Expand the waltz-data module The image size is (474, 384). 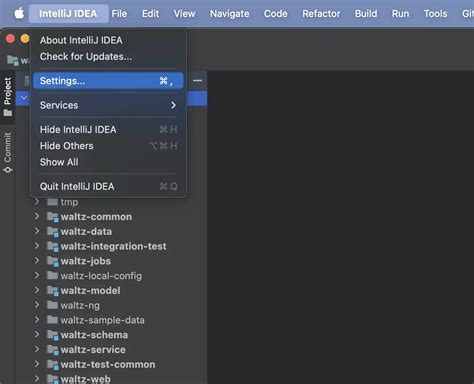click(37, 231)
